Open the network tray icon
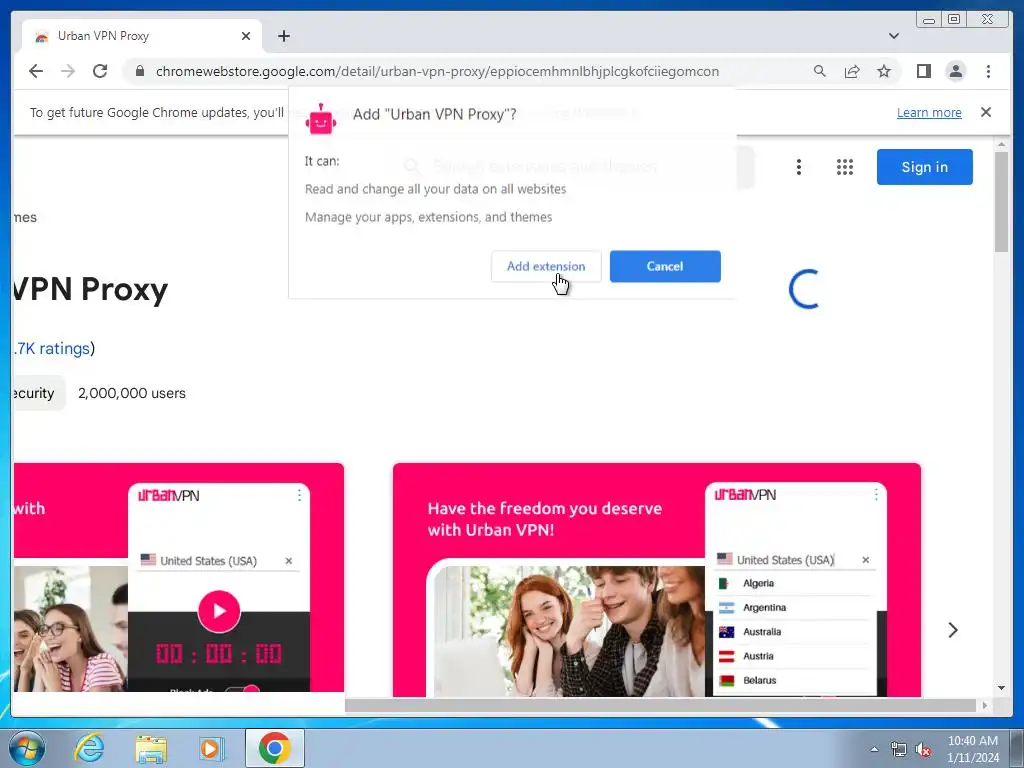The height and width of the screenshot is (768, 1024). (x=899, y=749)
